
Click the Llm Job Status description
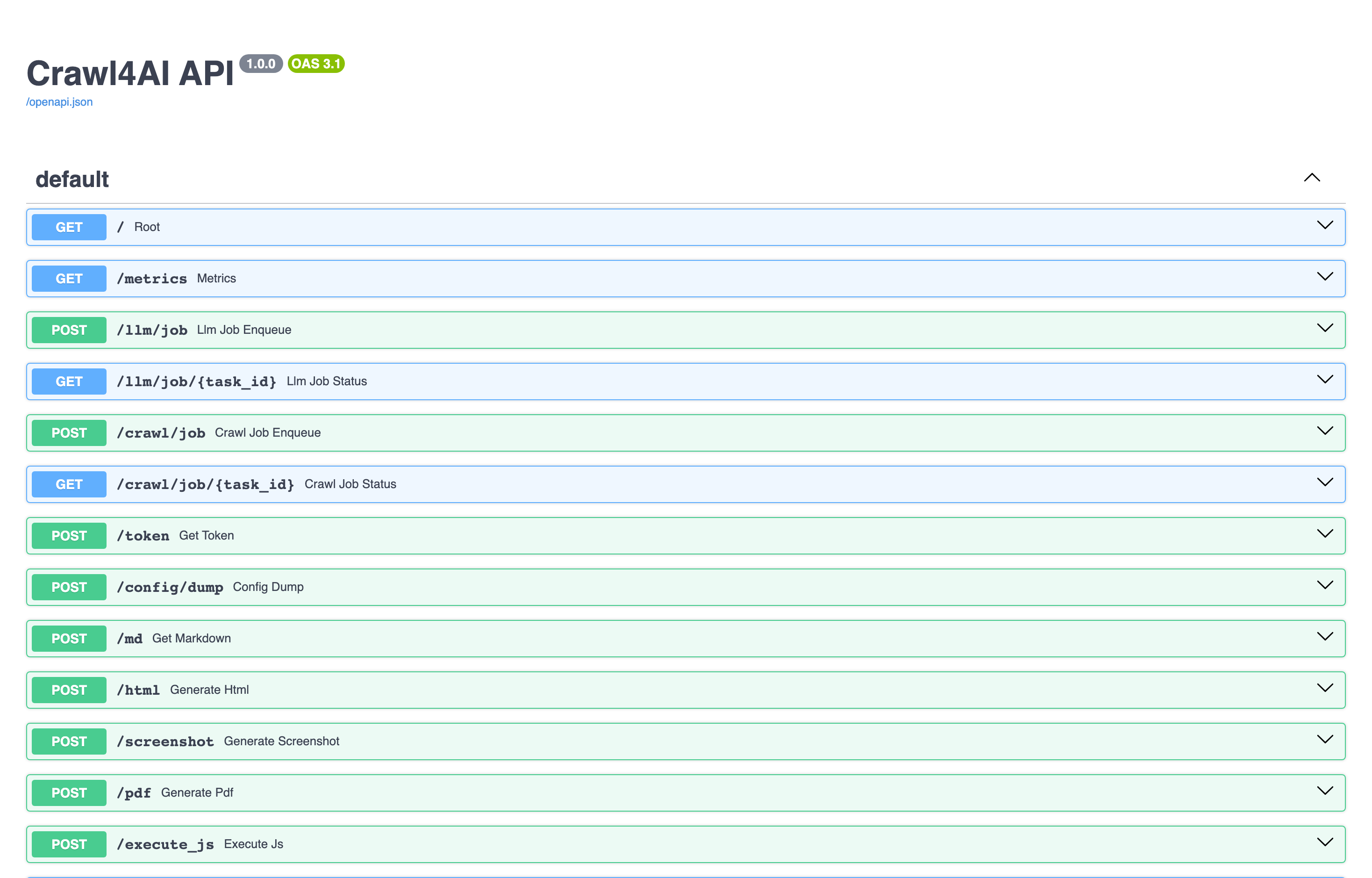click(327, 381)
